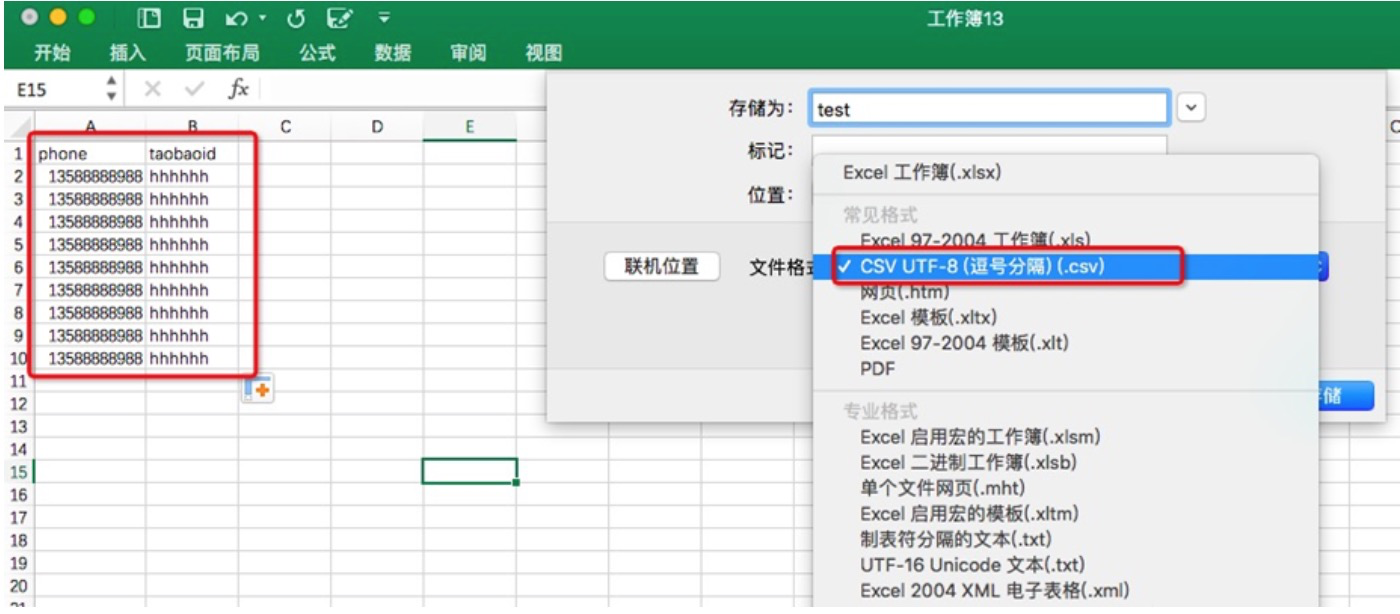Click the fx insert function icon
Image resolution: width=1400 pixels, height=614 pixels.
pos(238,89)
